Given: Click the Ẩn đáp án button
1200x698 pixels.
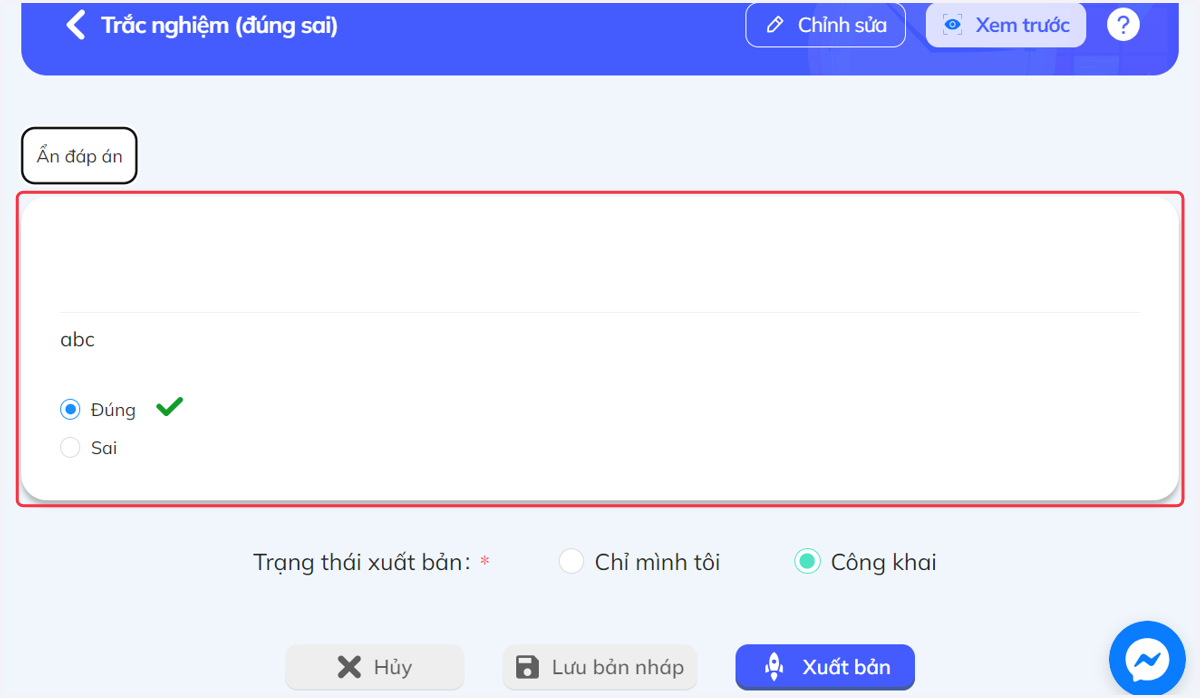Looking at the screenshot, I should point(79,156).
